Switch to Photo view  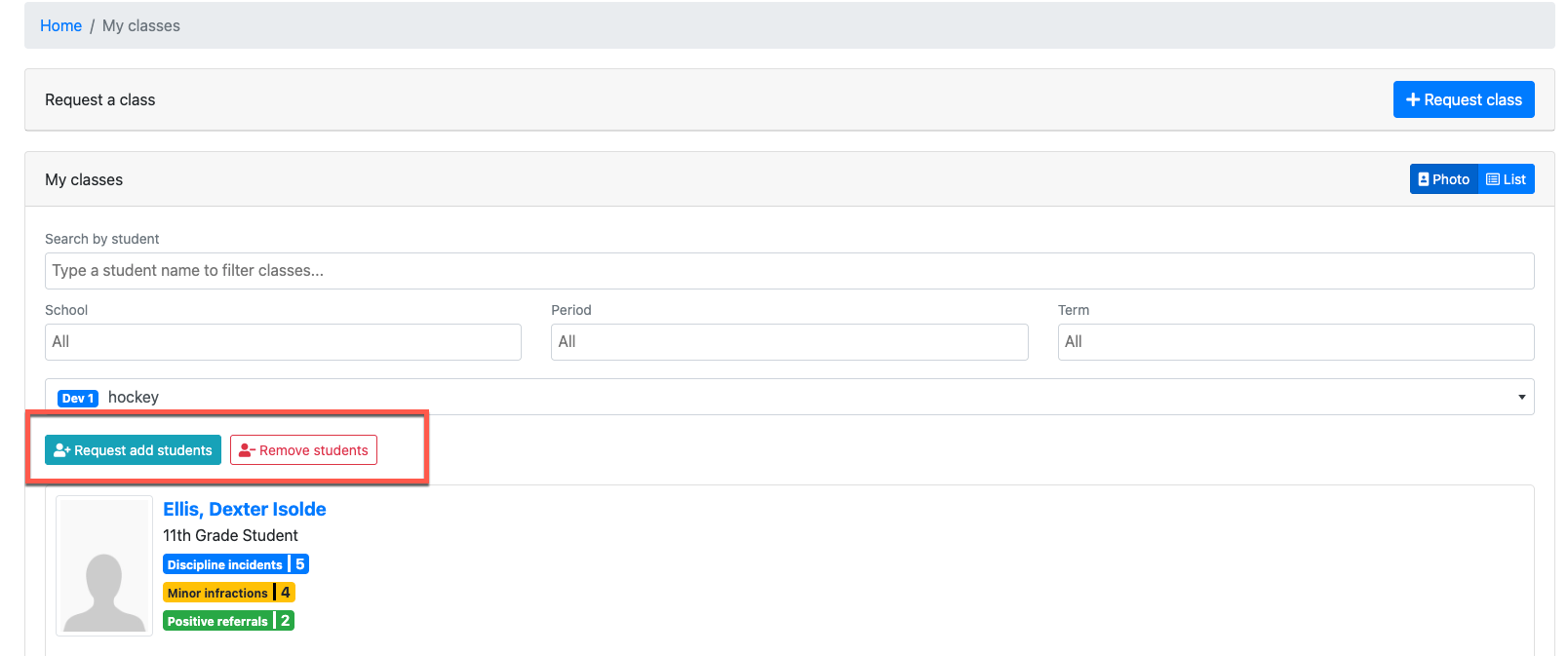pos(1443,179)
